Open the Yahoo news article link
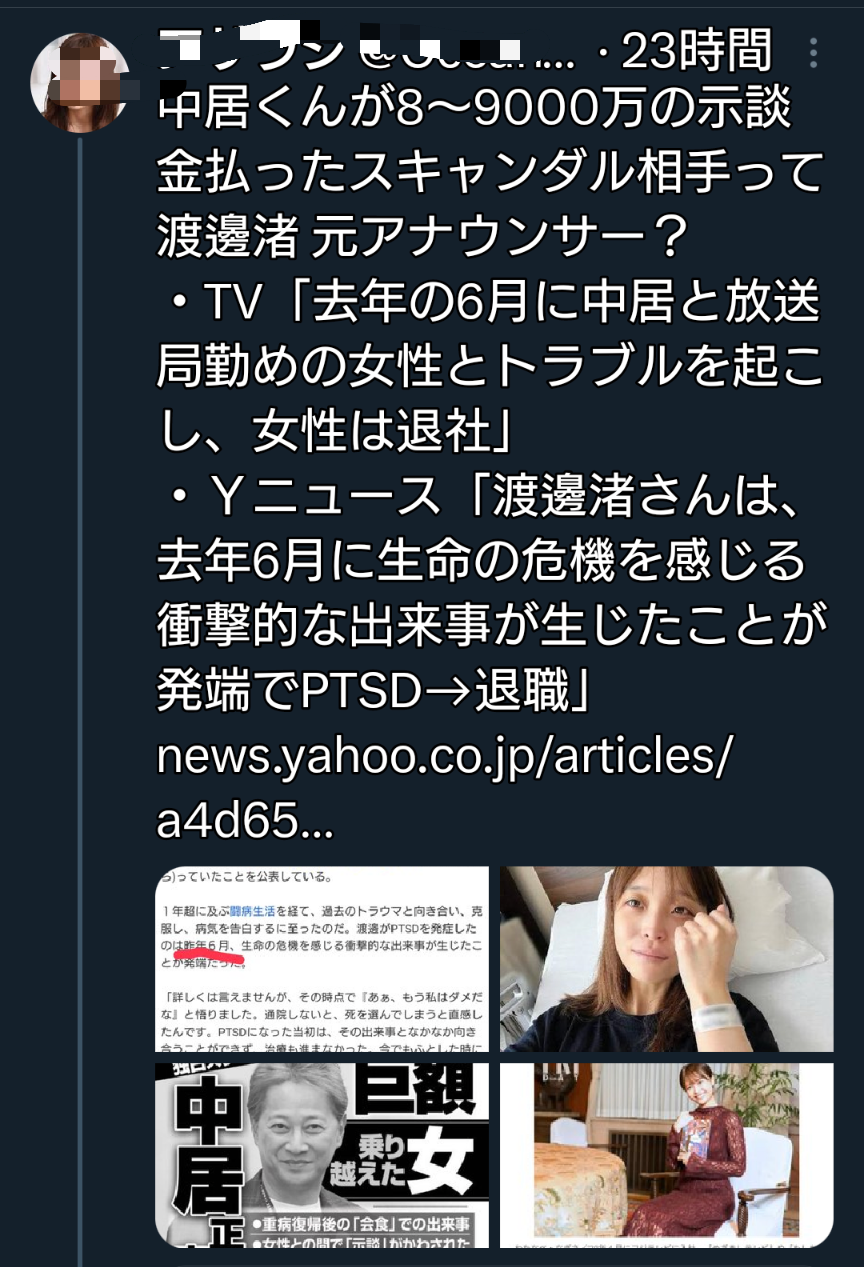 coord(445,790)
